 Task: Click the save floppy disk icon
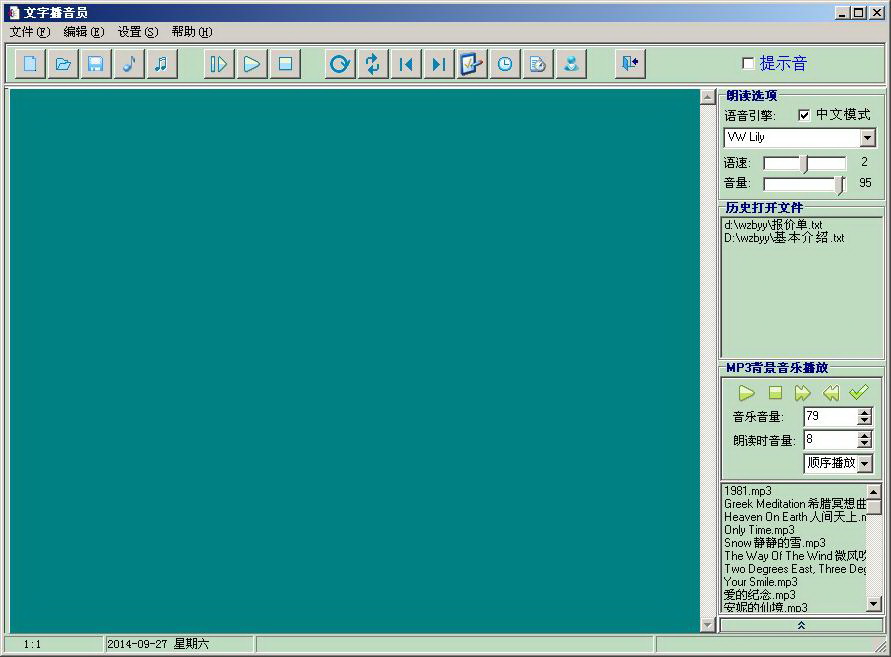point(95,64)
